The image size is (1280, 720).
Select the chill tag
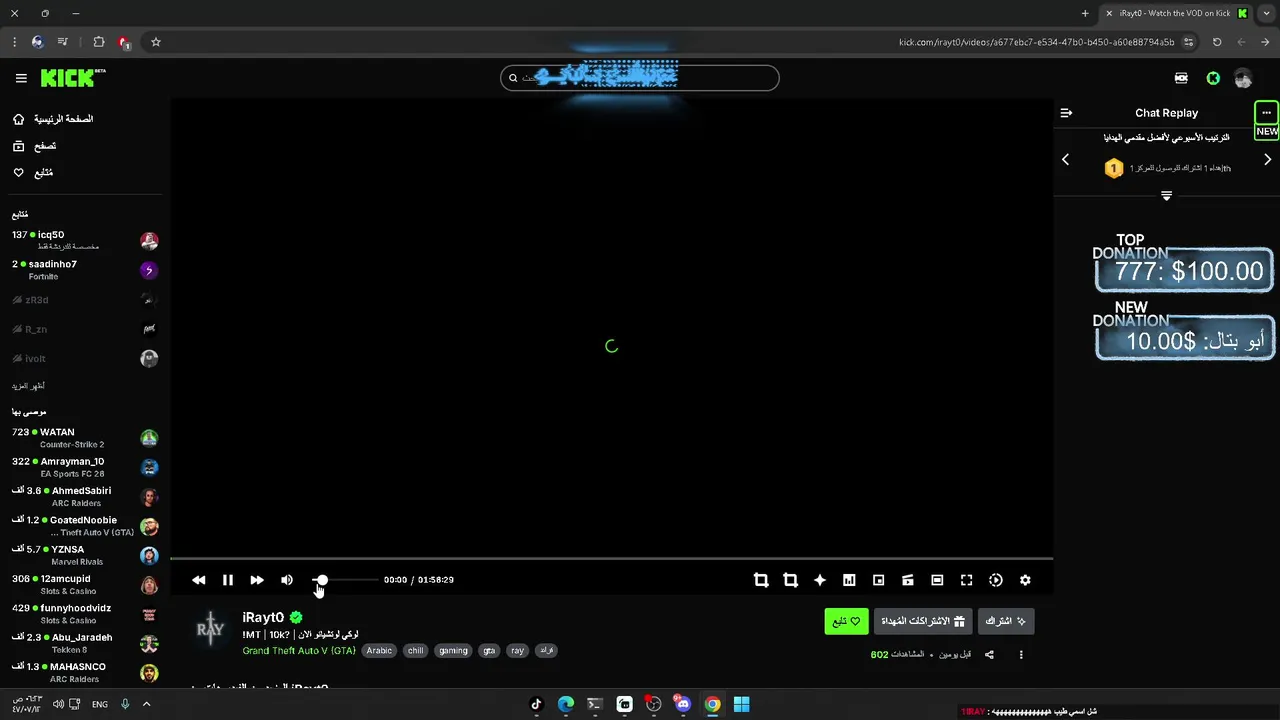[416, 650]
